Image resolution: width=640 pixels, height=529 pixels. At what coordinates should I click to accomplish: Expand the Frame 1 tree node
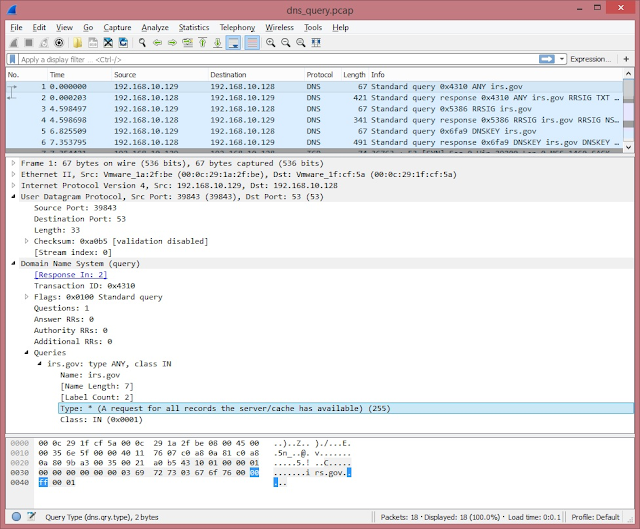[13, 163]
